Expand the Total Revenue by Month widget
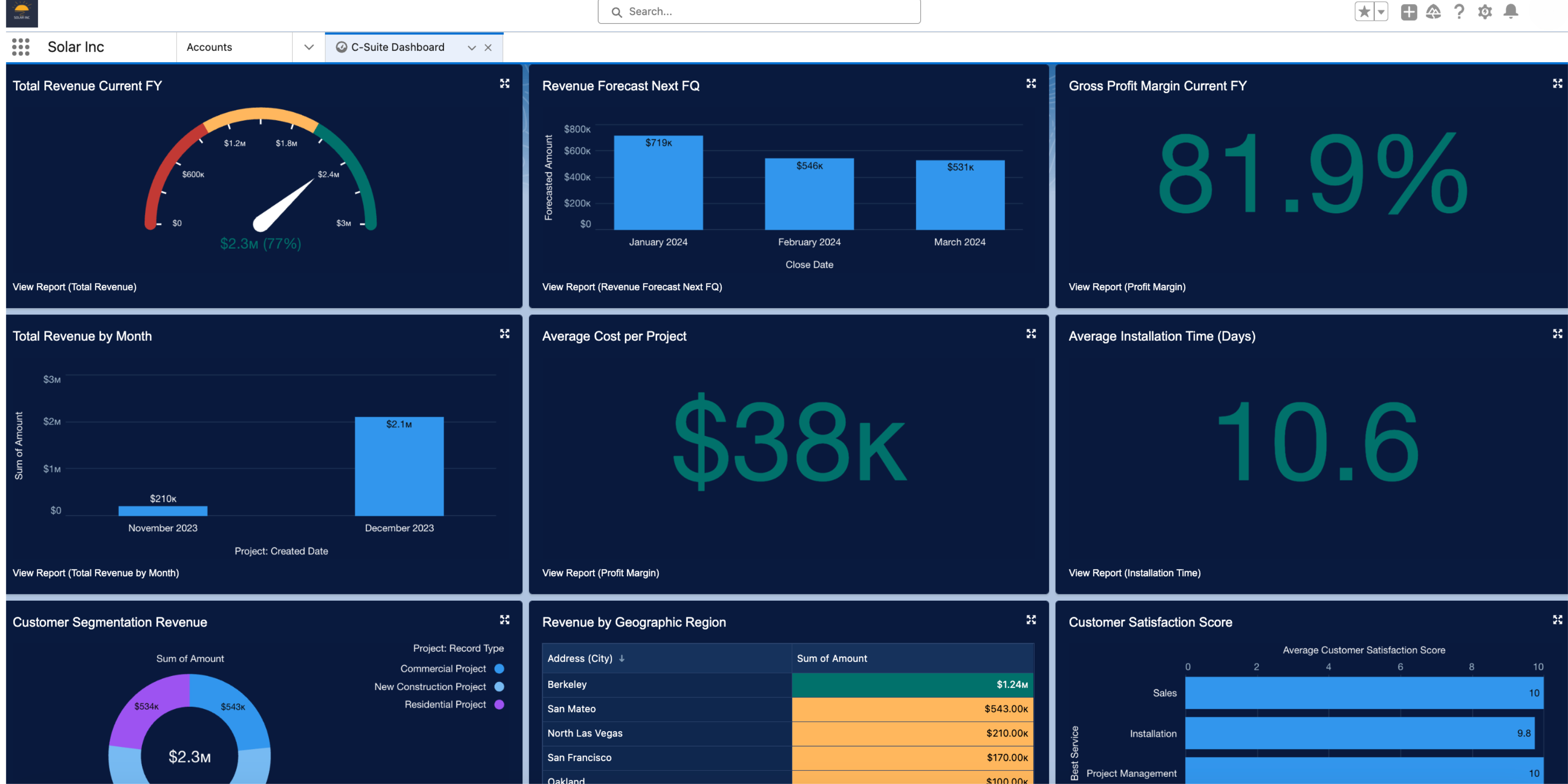This screenshot has width=1568, height=784. 505,333
